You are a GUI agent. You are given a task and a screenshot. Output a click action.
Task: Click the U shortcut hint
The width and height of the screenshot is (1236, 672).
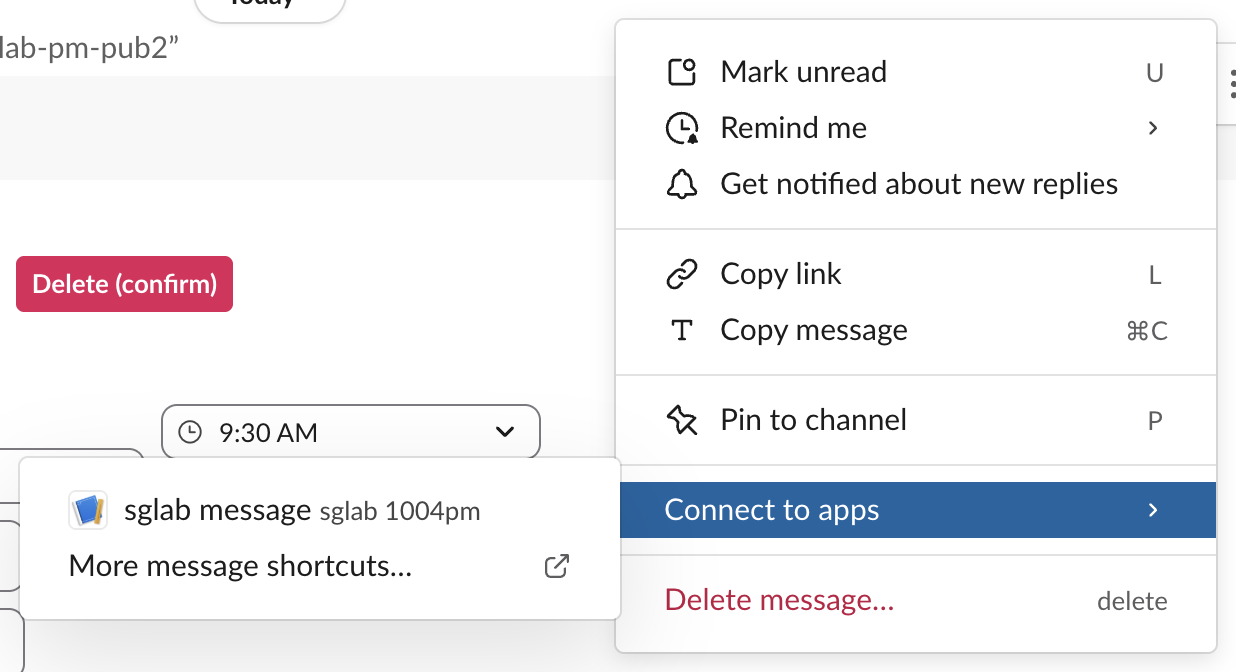tap(1154, 73)
